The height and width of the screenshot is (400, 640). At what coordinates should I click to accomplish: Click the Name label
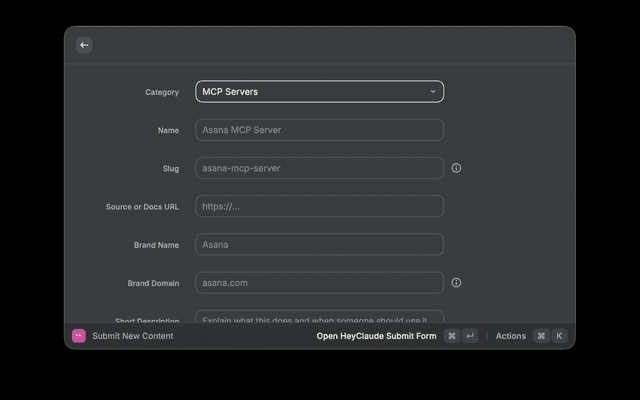point(168,130)
